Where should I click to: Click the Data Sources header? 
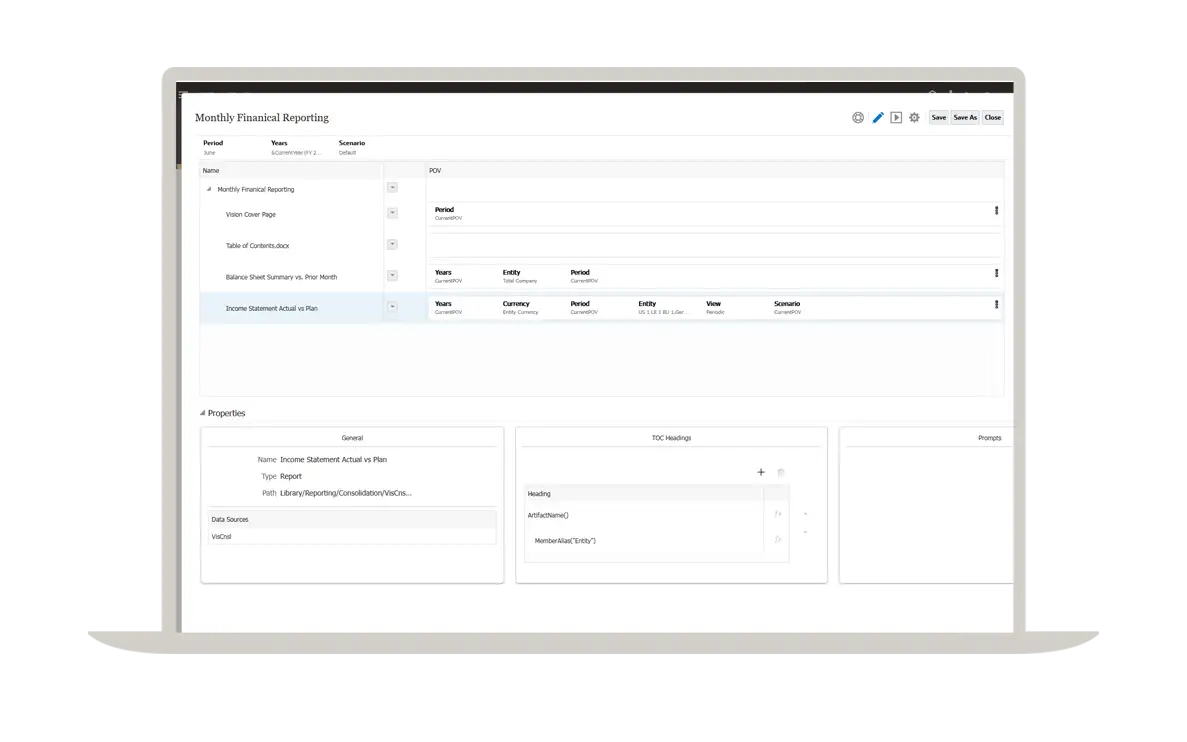tap(230, 519)
